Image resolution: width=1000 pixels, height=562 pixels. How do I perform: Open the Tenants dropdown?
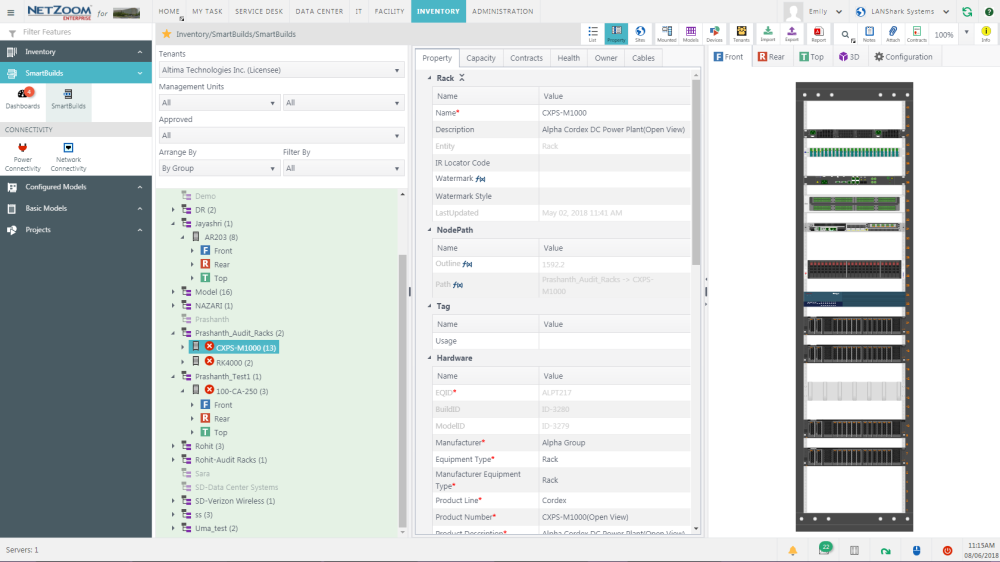coord(280,72)
